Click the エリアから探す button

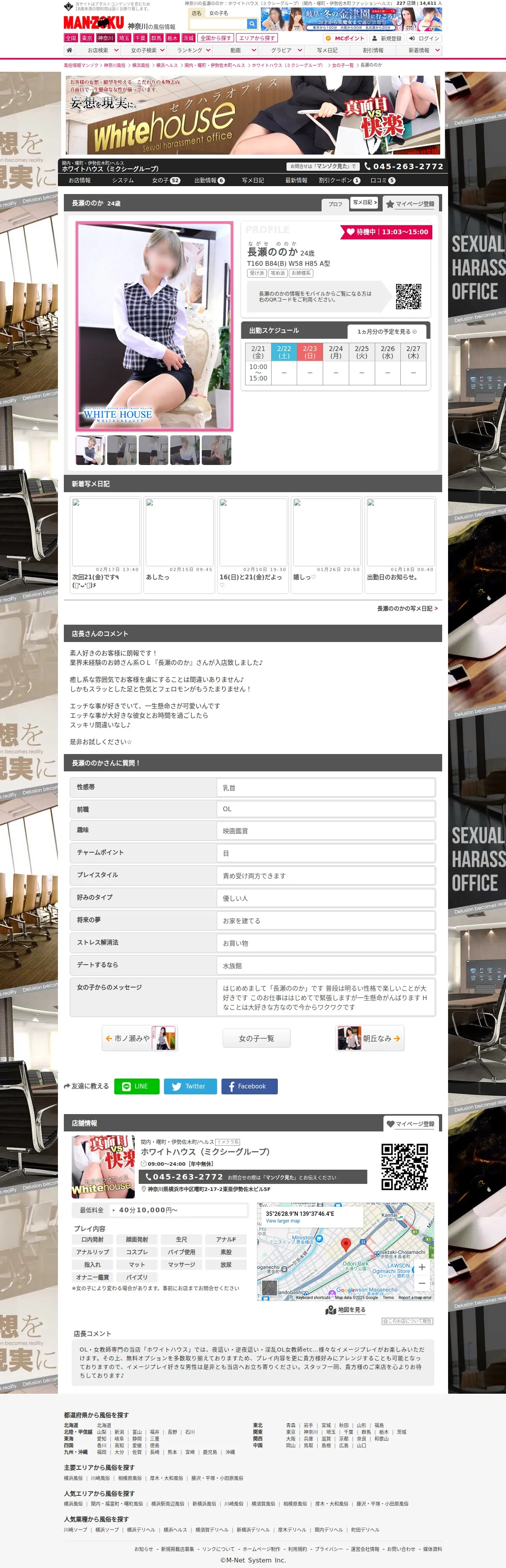(257, 38)
